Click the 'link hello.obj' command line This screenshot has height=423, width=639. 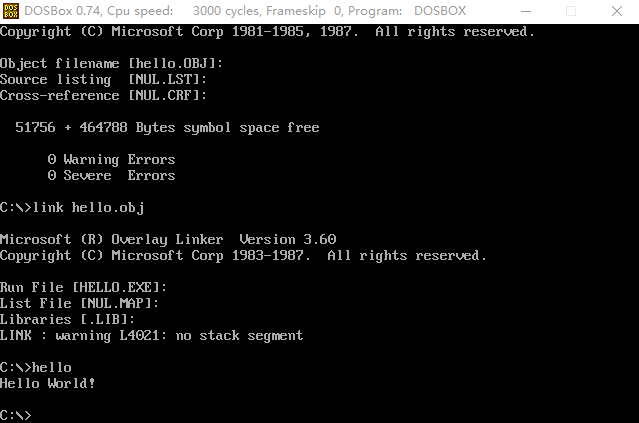72,208
